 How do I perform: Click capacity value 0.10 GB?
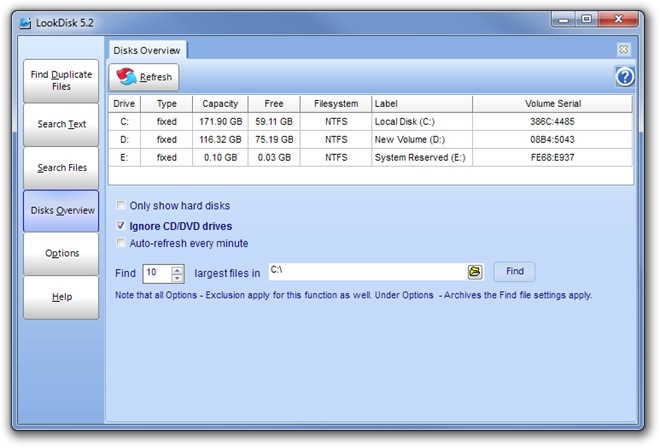coord(221,157)
